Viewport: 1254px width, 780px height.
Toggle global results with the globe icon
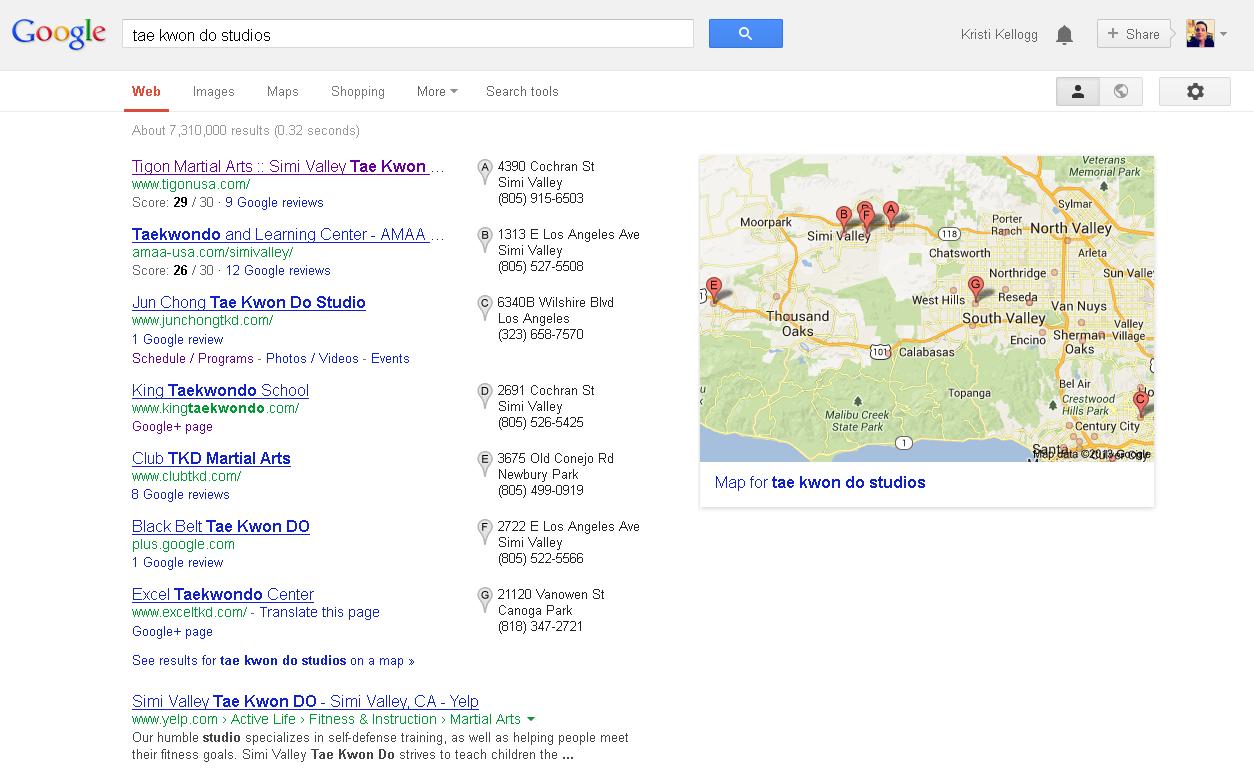click(x=1121, y=91)
